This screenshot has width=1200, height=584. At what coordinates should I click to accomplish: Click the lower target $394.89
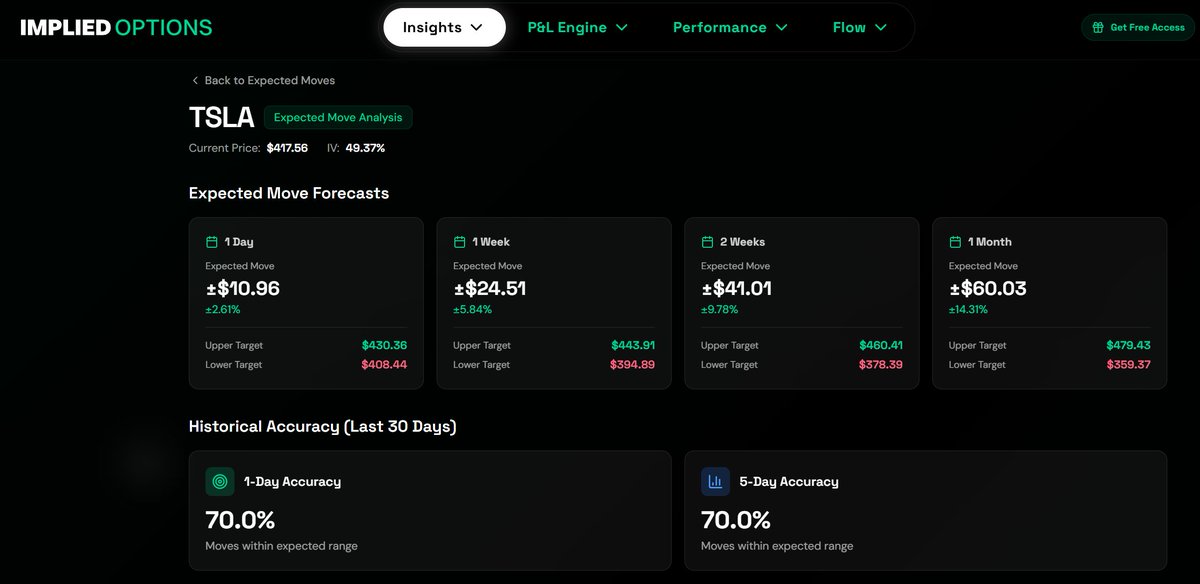coord(633,365)
